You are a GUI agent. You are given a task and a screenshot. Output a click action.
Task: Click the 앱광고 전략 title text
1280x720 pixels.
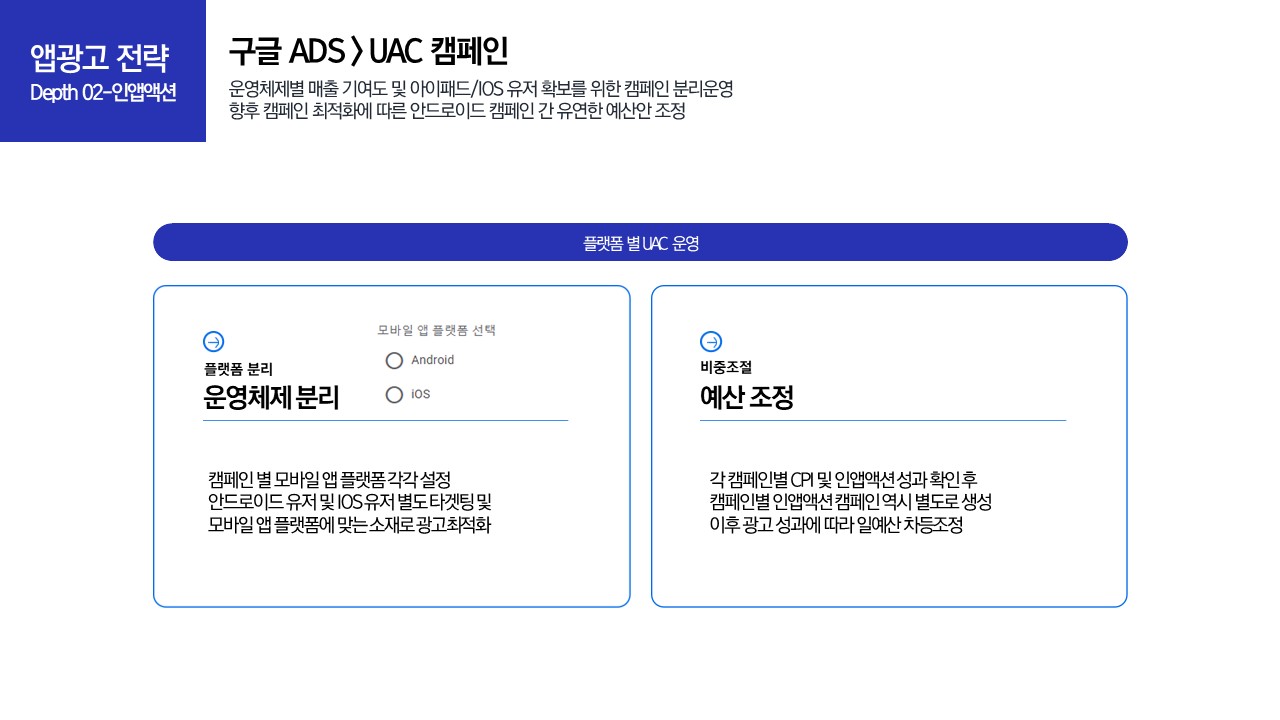[100, 57]
